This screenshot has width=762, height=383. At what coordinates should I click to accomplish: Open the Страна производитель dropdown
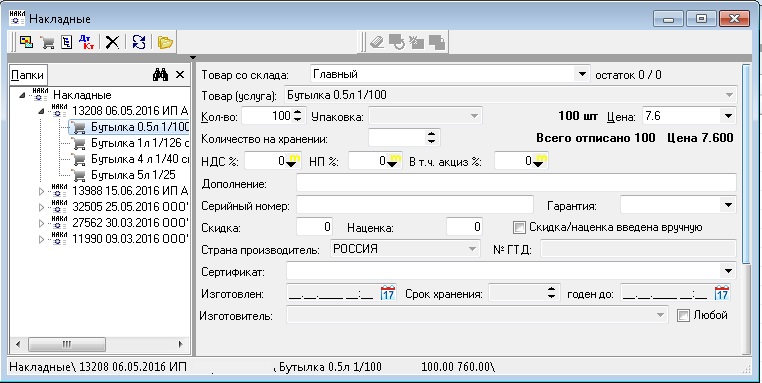point(472,249)
